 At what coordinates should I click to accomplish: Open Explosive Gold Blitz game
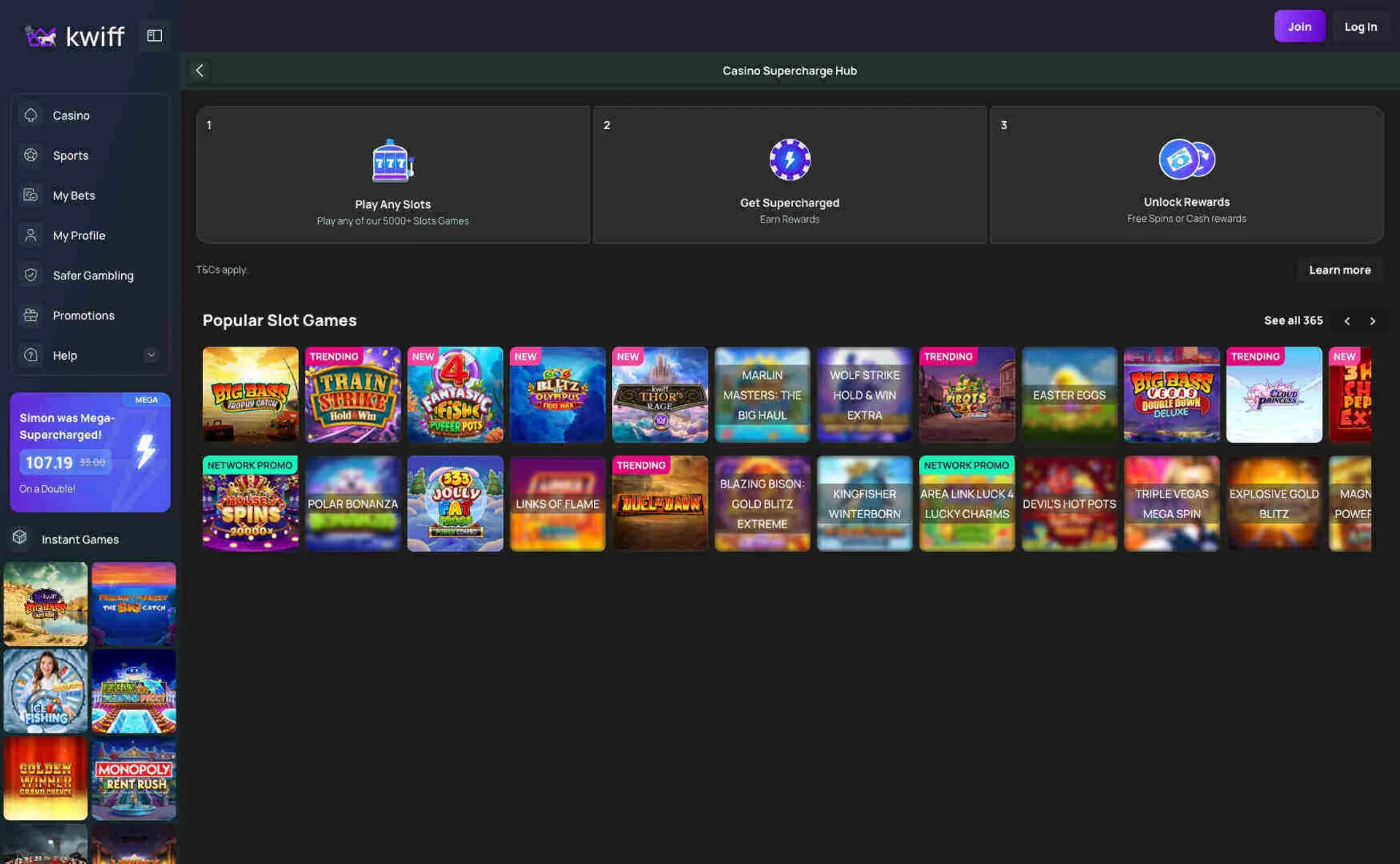[1274, 504]
